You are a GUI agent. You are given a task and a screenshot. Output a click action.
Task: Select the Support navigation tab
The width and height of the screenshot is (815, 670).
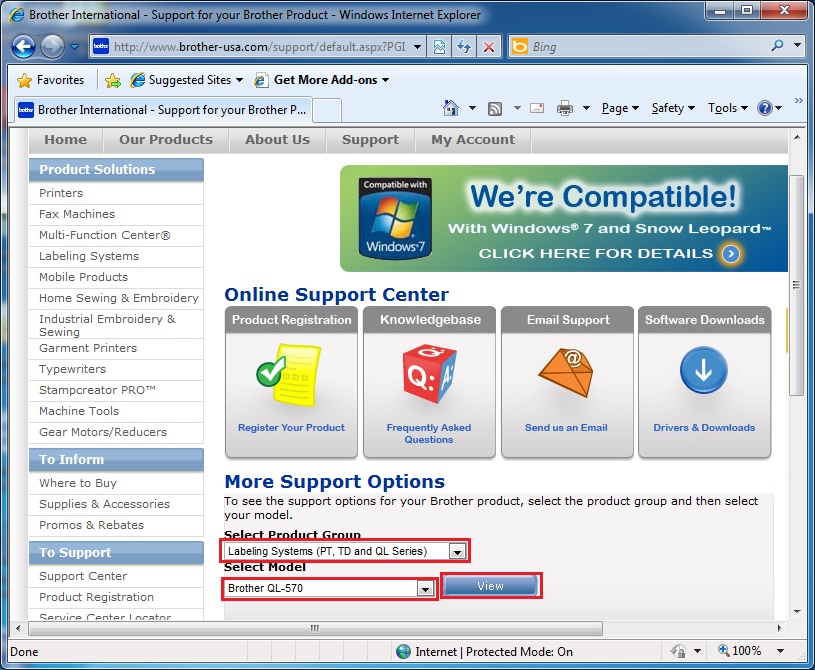(x=370, y=140)
